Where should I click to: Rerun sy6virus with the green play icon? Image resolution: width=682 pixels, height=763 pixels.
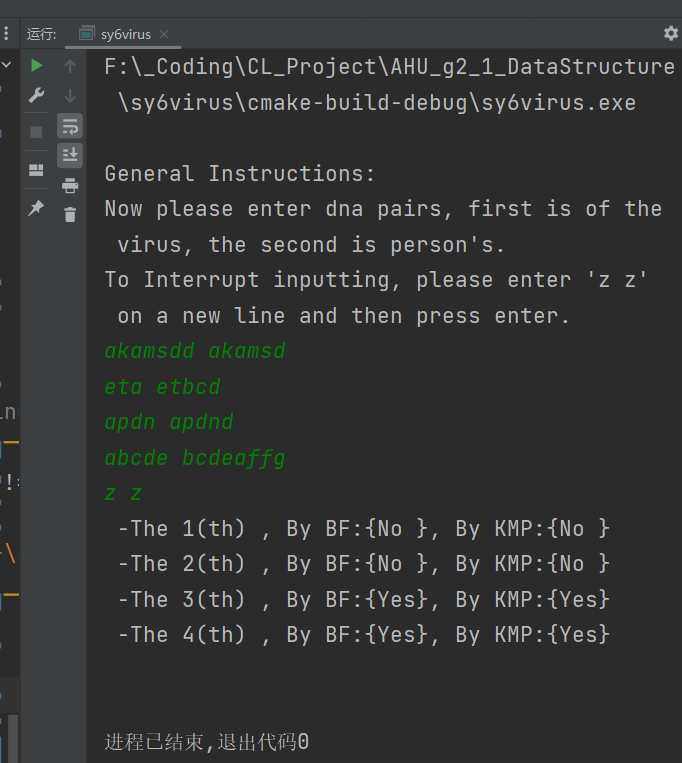point(36,66)
